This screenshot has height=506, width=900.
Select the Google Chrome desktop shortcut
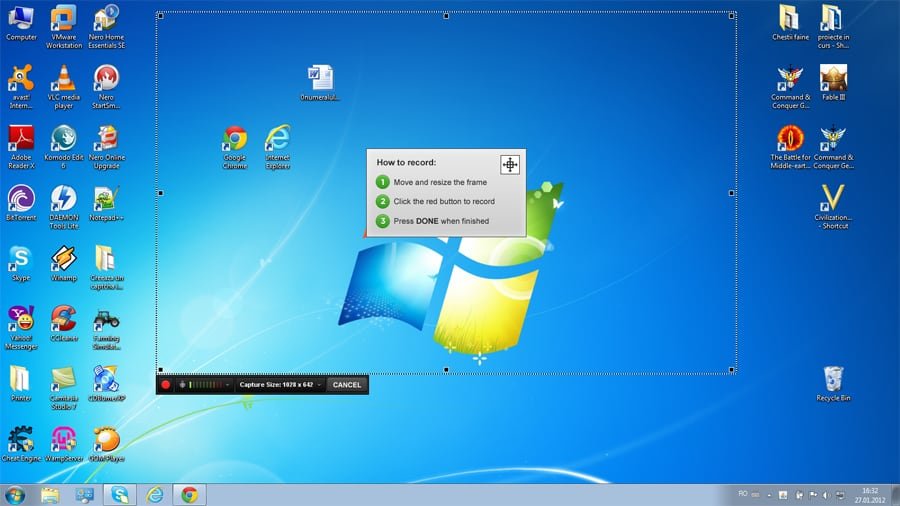coord(235,147)
